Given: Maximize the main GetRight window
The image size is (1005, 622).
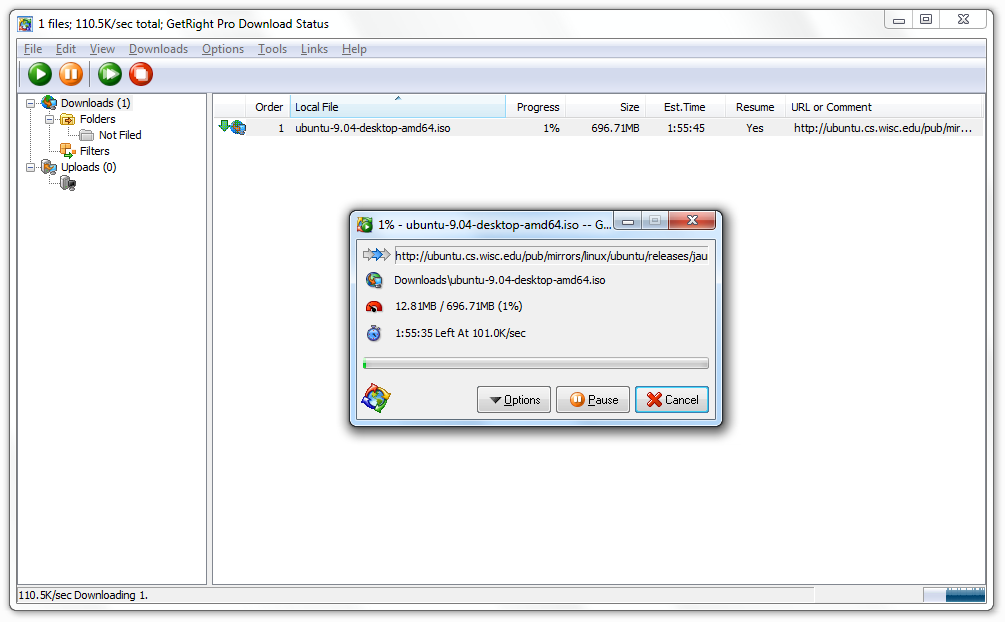Looking at the screenshot, I should 926,20.
